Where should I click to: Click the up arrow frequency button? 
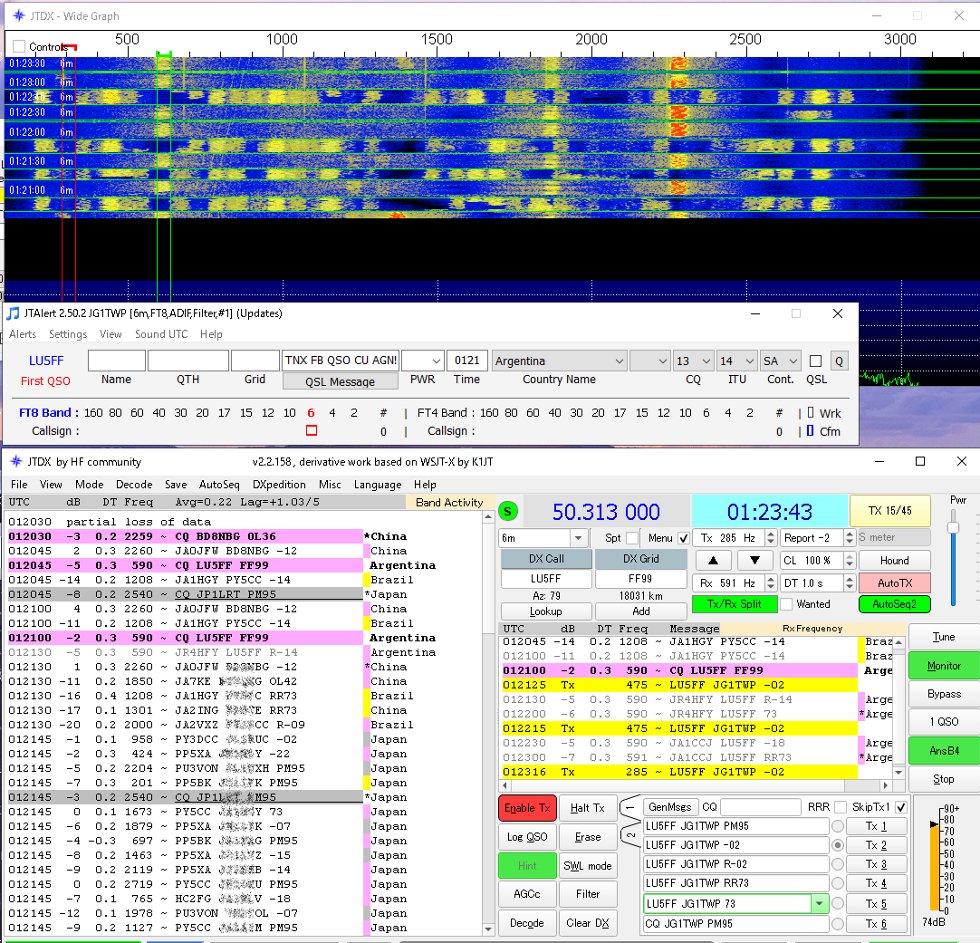click(x=712, y=560)
